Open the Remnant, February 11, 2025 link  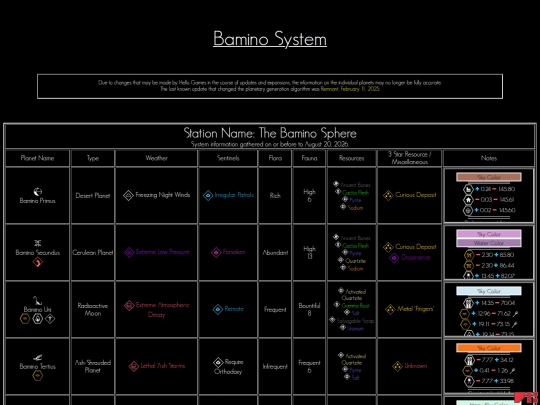click(350, 89)
